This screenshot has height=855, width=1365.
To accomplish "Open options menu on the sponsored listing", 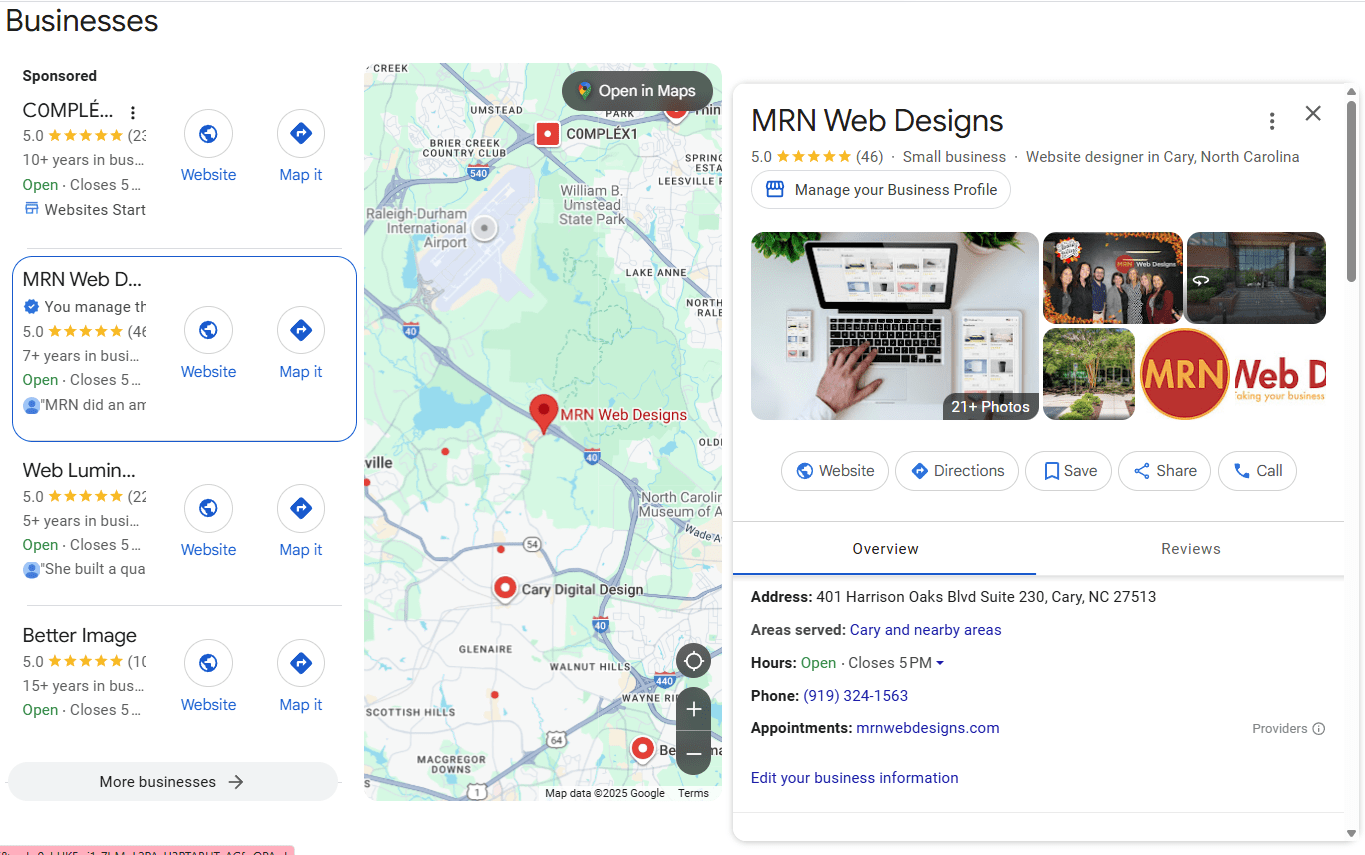I will [133, 110].
